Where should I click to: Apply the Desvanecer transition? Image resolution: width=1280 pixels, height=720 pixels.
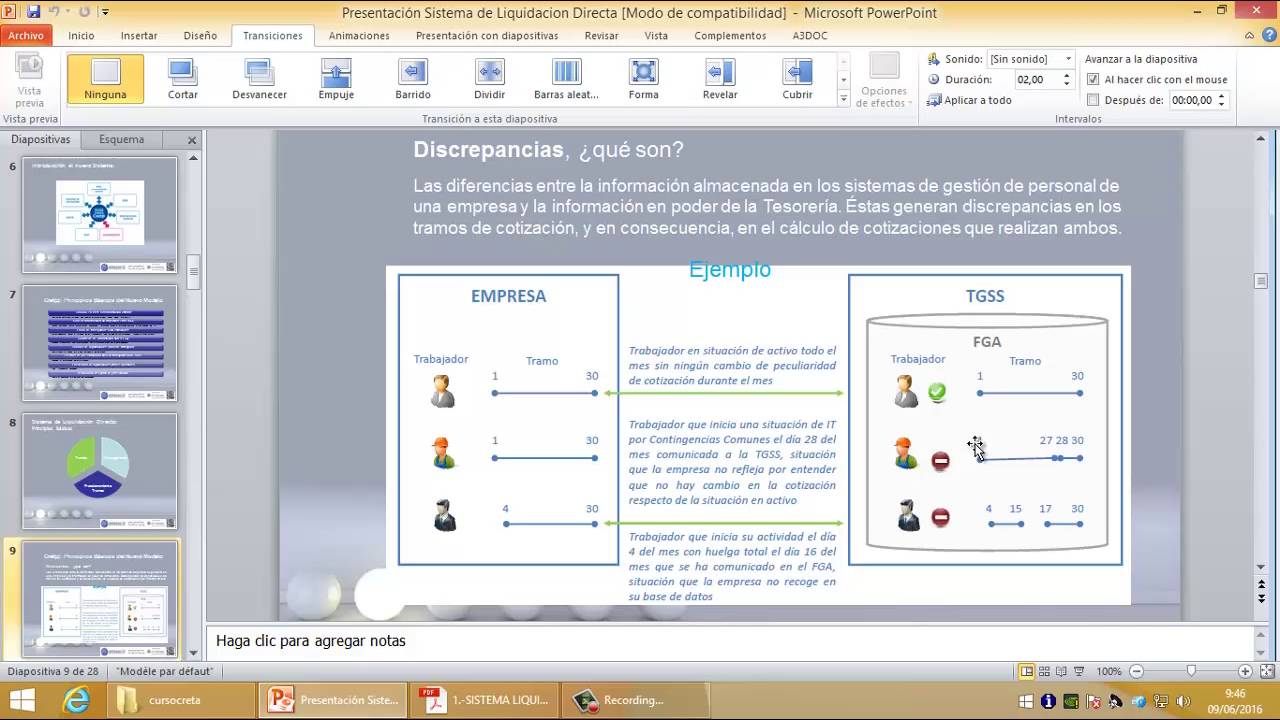point(260,79)
